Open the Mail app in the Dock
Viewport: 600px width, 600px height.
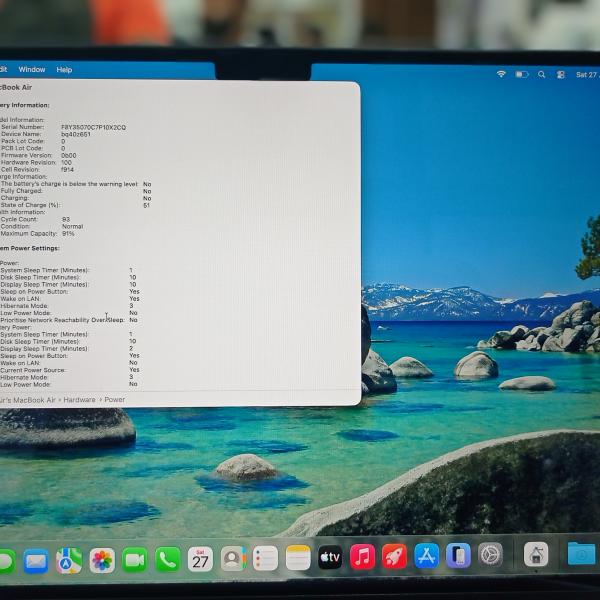click(x=36, y=561)
